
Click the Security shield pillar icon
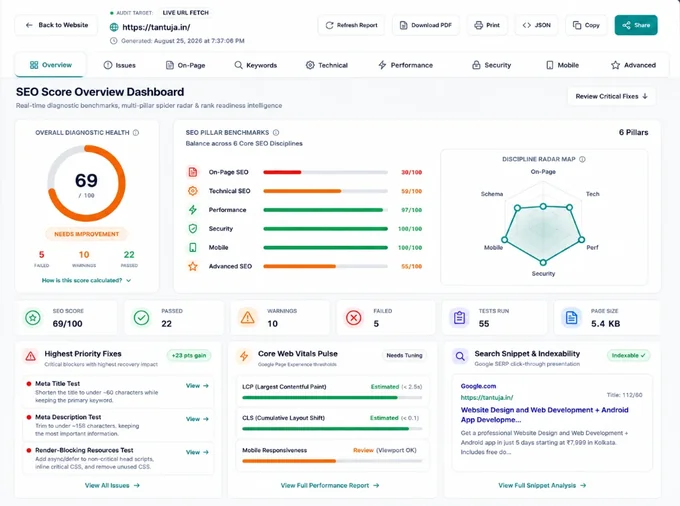click(x=193, y=229)
